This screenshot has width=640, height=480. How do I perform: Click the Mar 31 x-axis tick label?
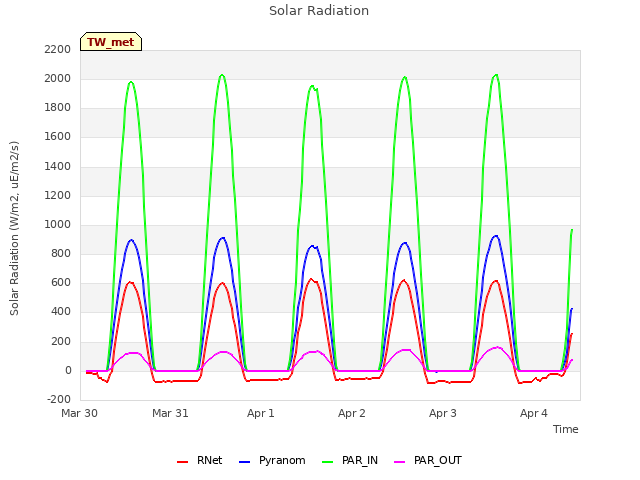tap(170, 413)
